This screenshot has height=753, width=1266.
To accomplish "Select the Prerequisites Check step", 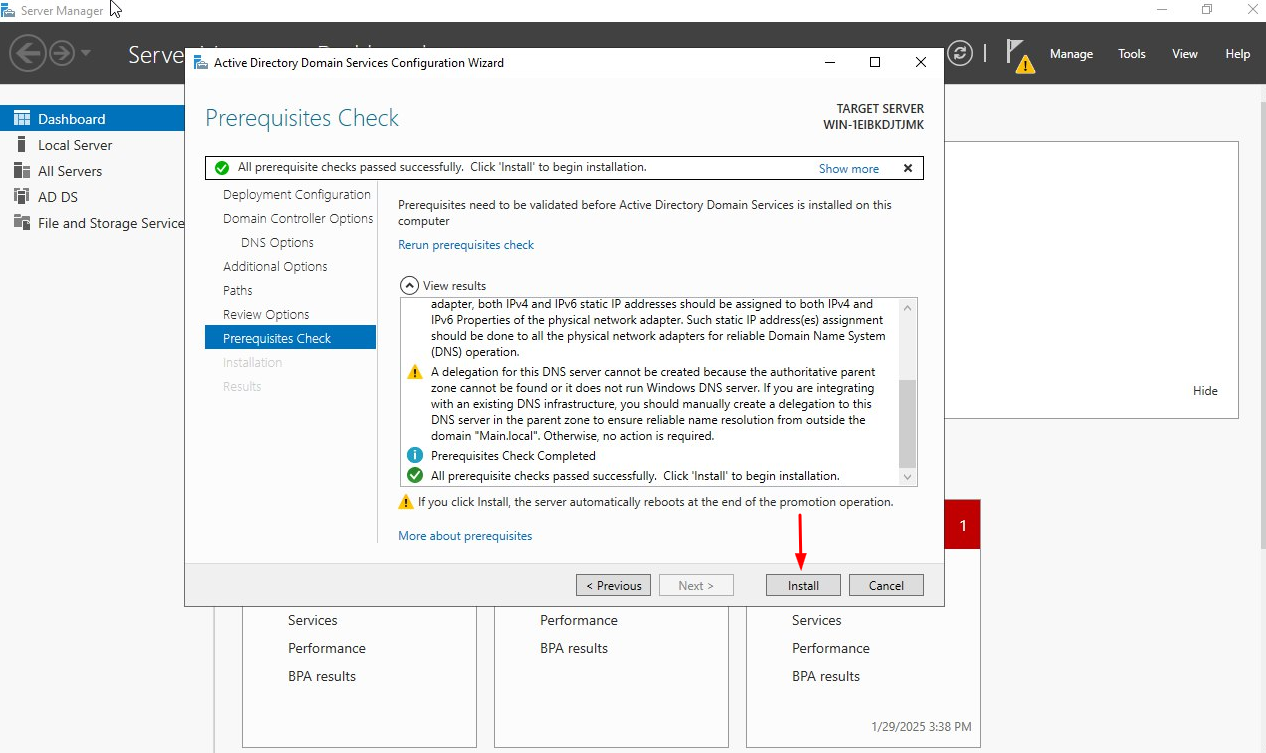I will point(290,338).
